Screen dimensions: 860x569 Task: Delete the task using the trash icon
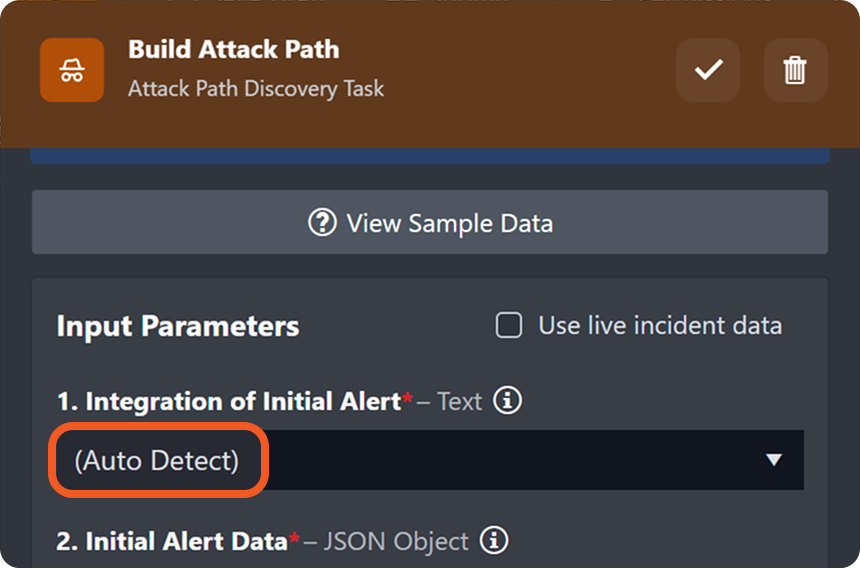795,70
